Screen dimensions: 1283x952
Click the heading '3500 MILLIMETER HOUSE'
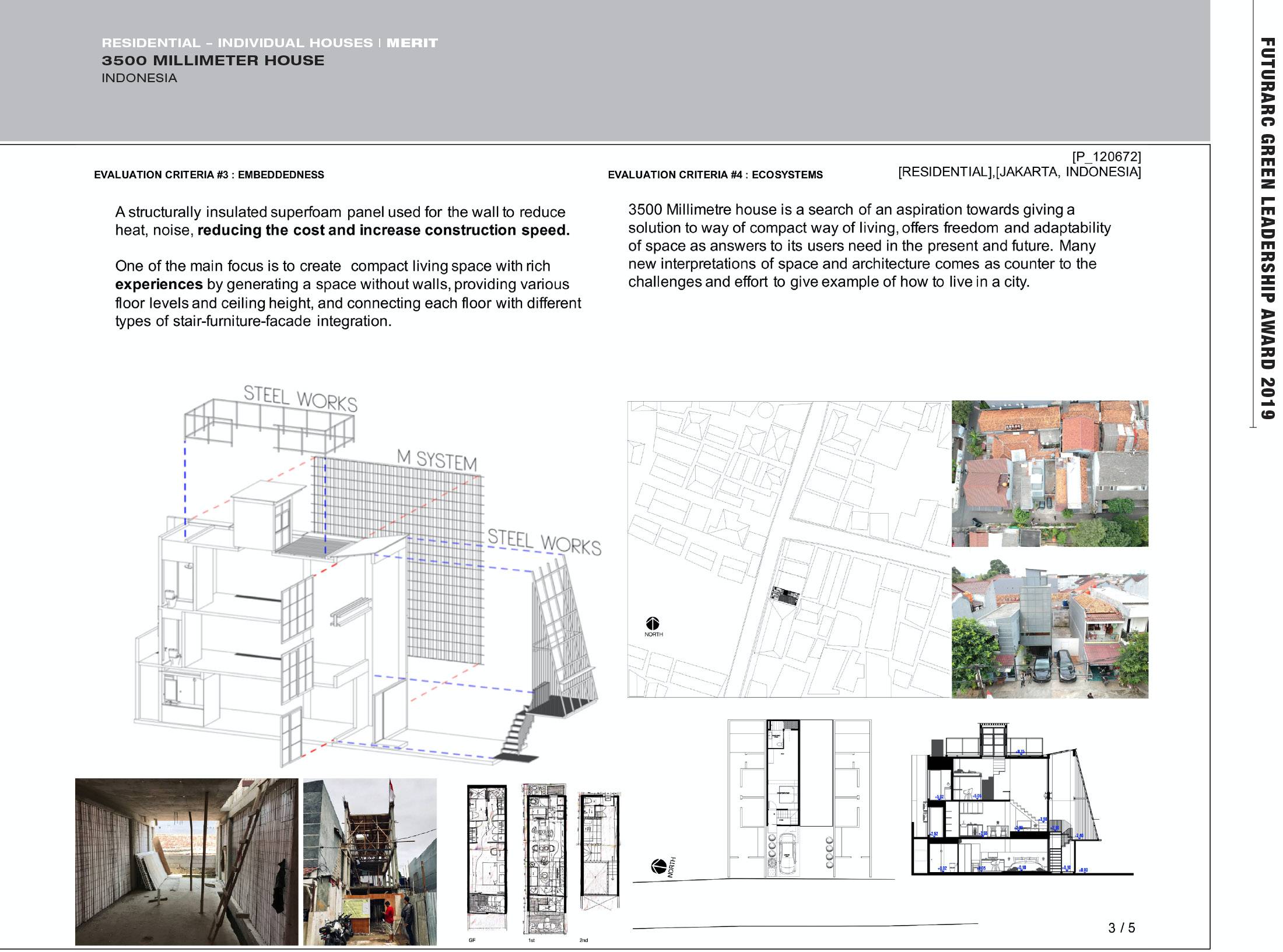click(213, 61)
